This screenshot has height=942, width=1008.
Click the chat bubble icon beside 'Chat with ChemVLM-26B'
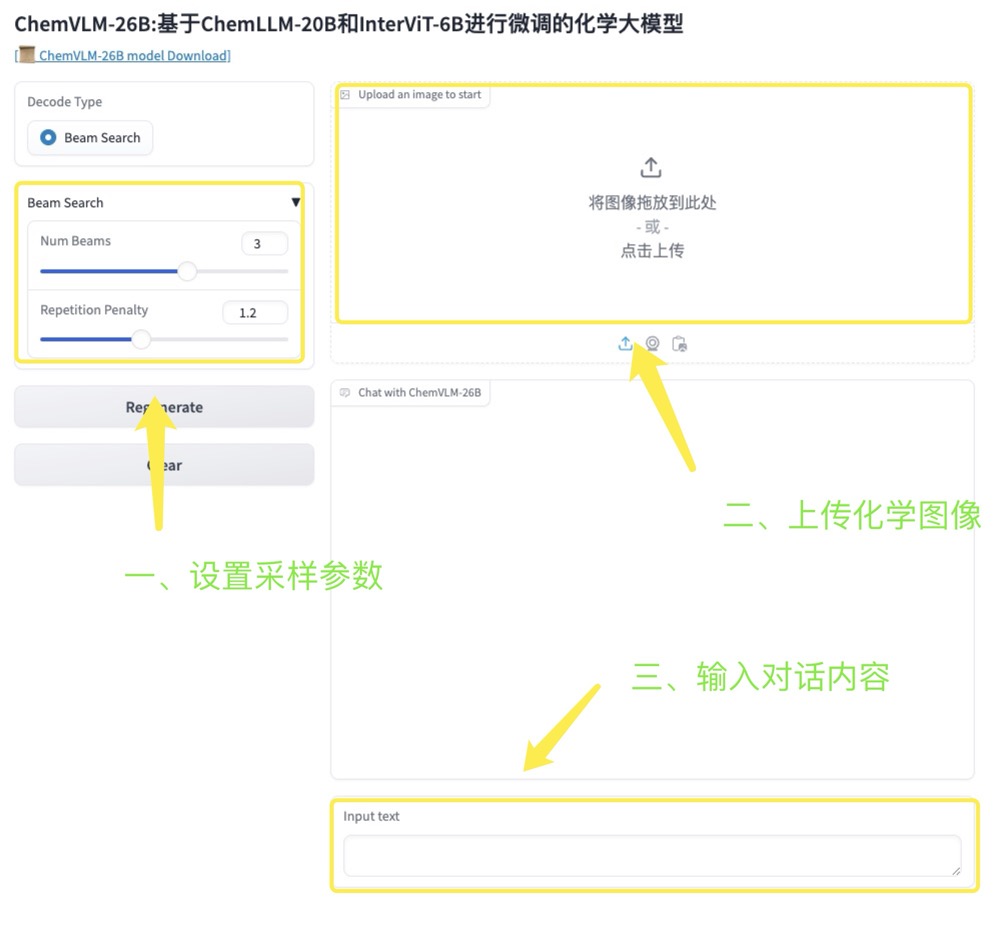click(345, 393)
